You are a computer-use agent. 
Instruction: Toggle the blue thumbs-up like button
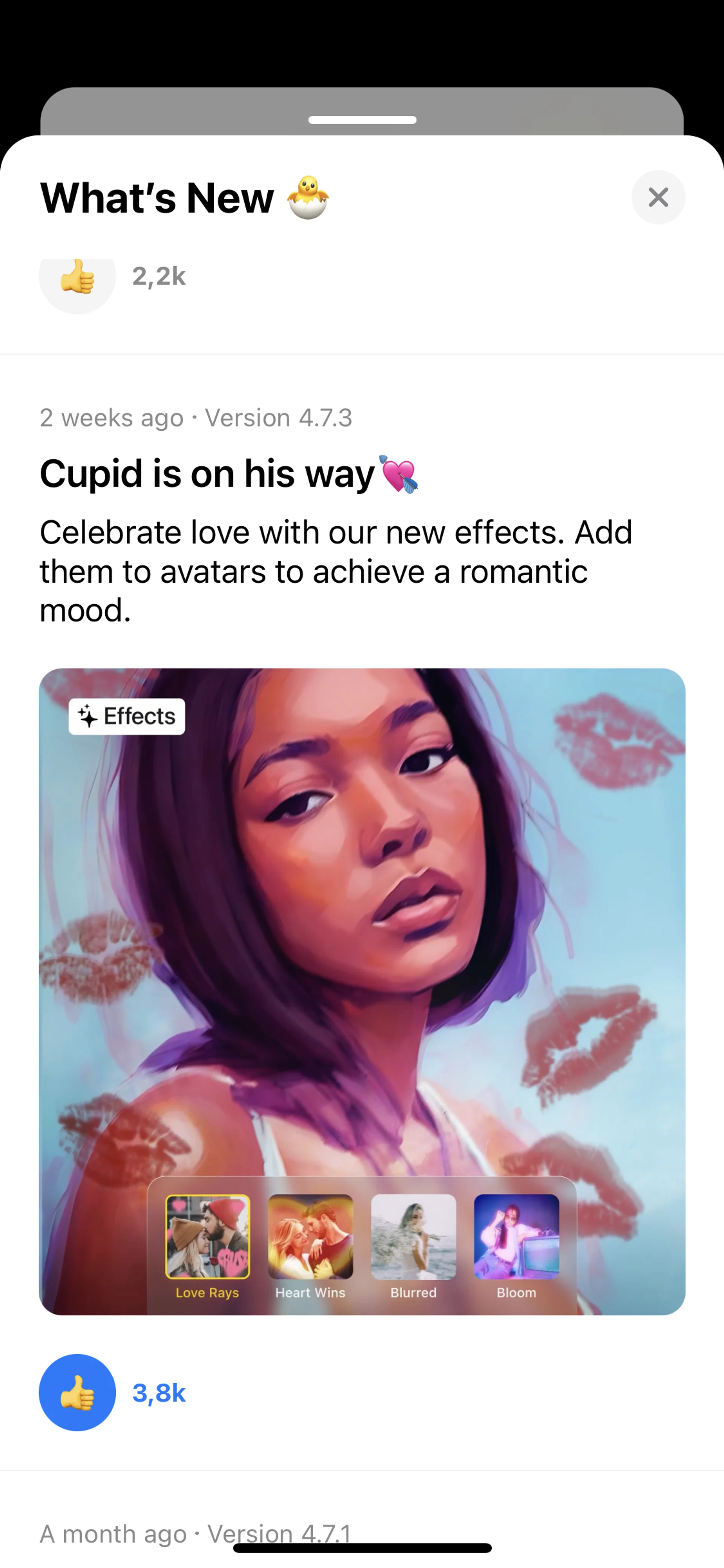tap(77, 1392)
